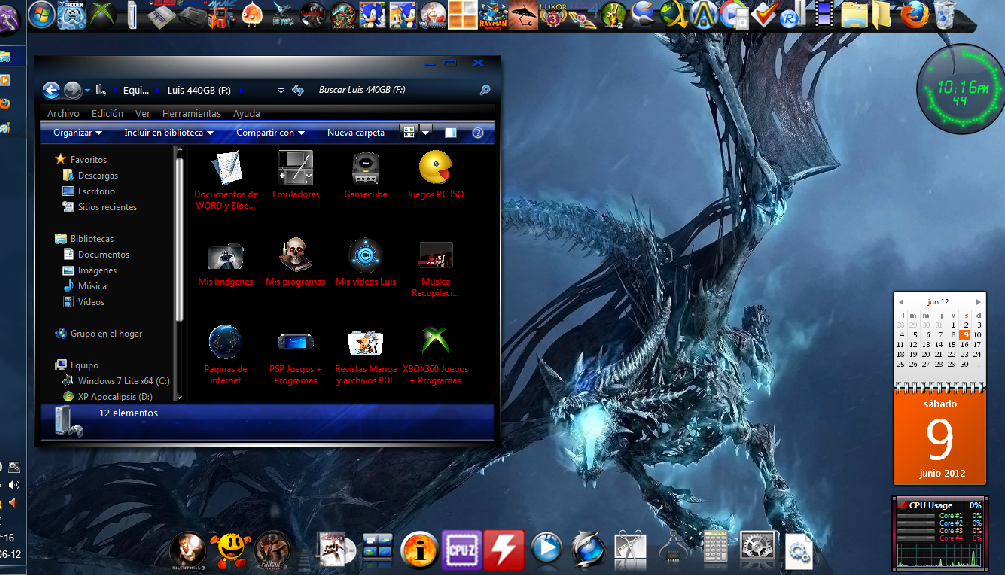Screen dimensions: 1005x575
Task: Open the red lightning Flash icon in dock
Action: [504, 551]
